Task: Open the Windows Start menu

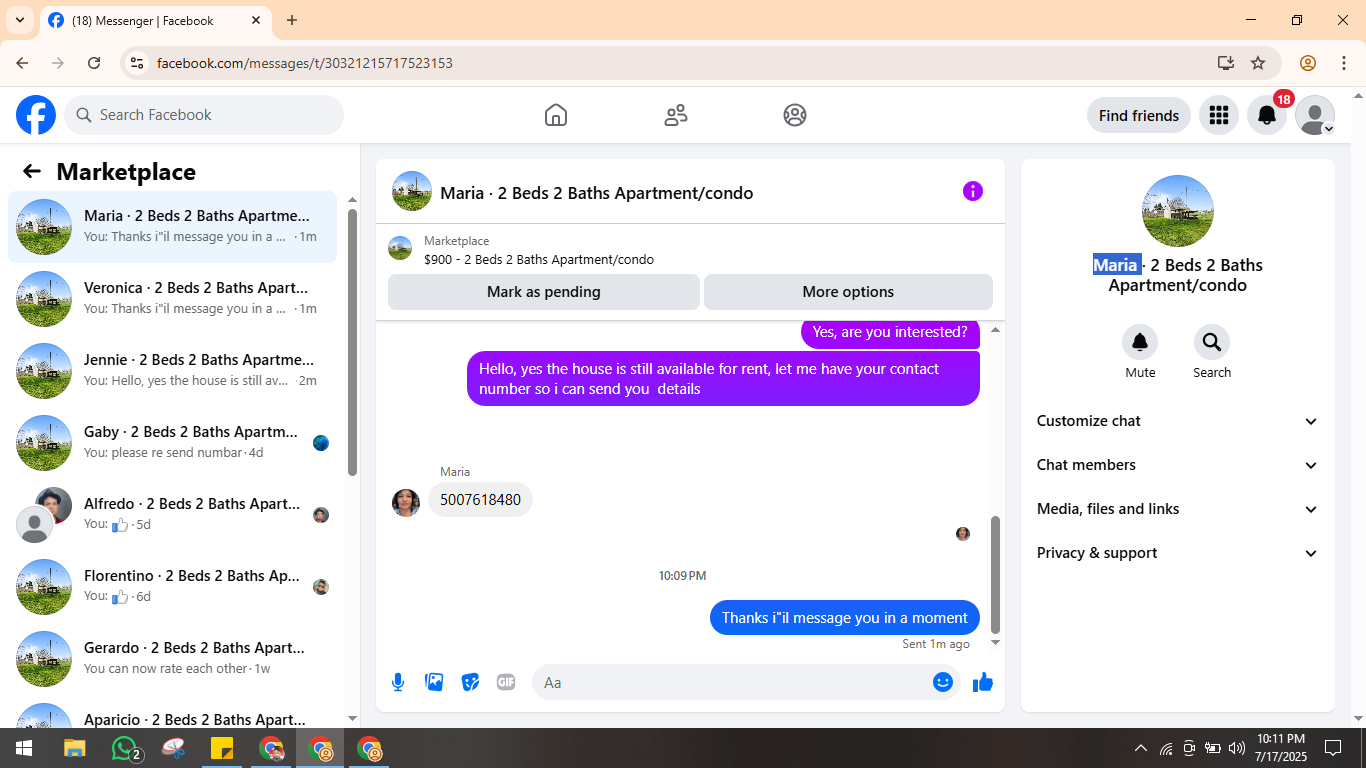Action: coord(23,748)
